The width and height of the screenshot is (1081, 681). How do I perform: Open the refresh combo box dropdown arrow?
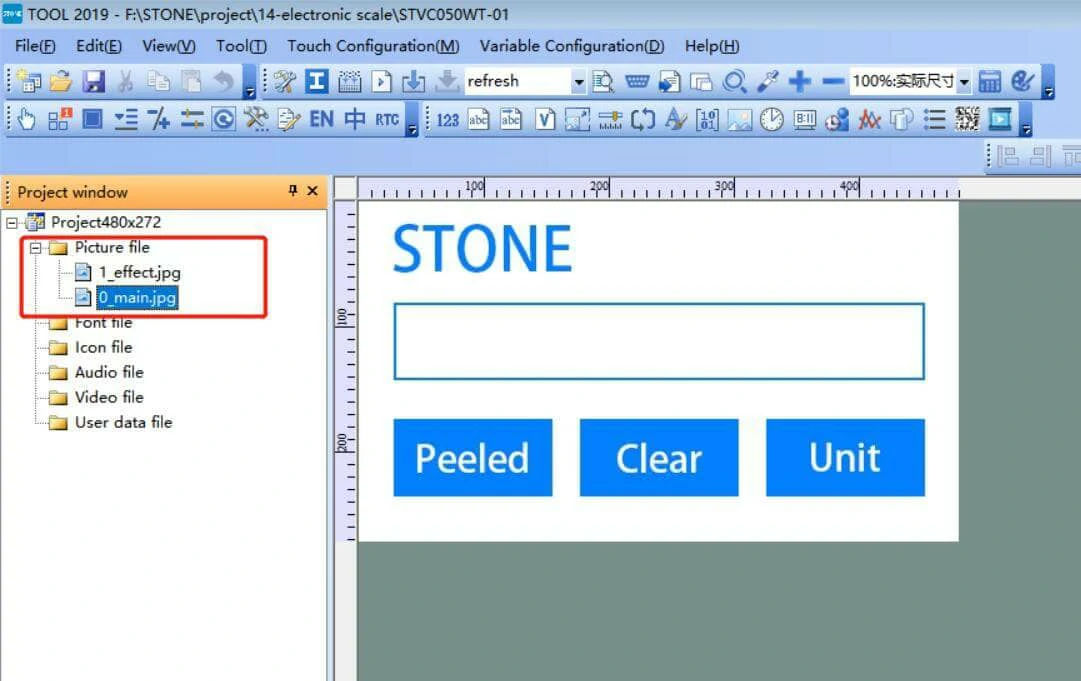[578, 82]
